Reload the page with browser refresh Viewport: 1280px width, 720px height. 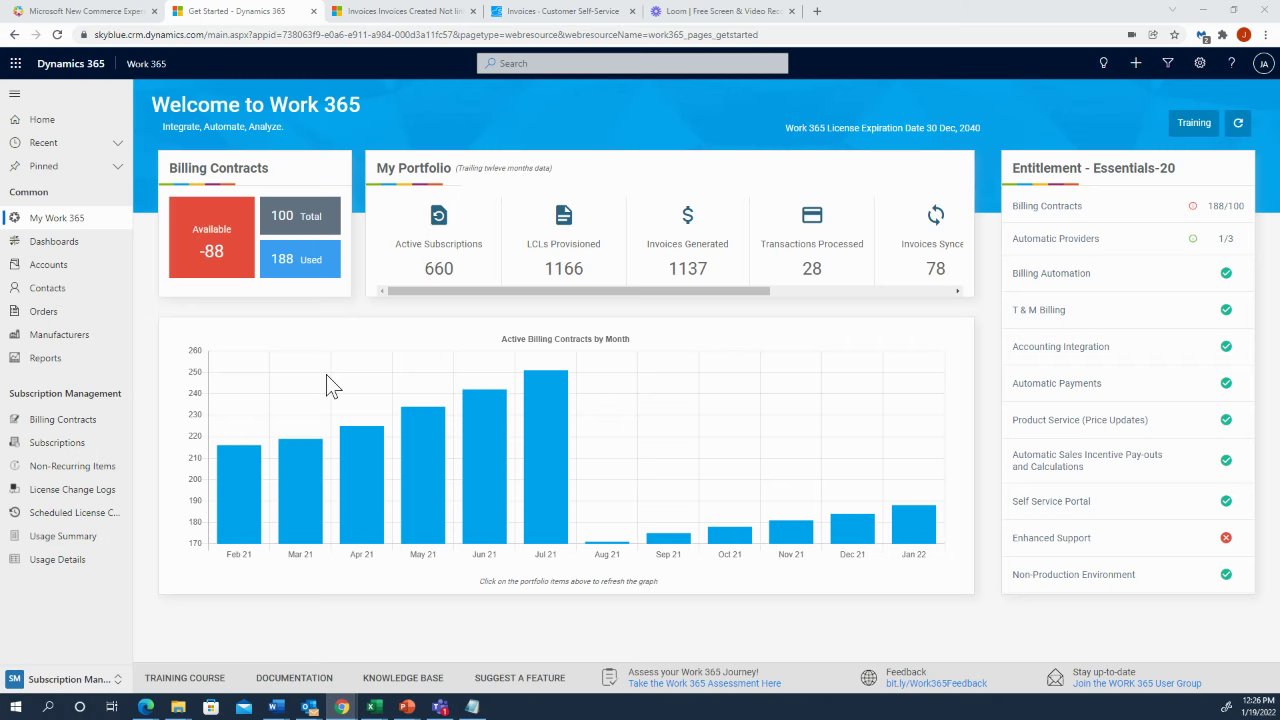tap(57, 34)
